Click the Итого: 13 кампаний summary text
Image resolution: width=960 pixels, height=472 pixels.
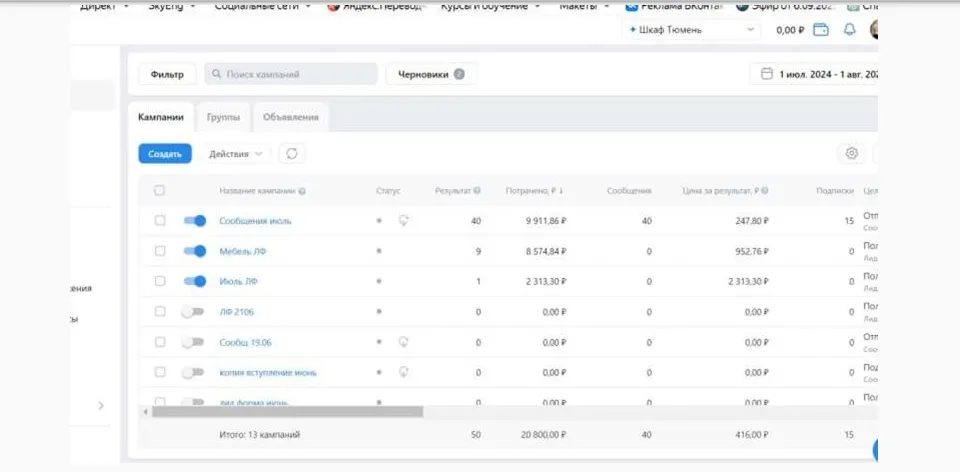(260, 435)
